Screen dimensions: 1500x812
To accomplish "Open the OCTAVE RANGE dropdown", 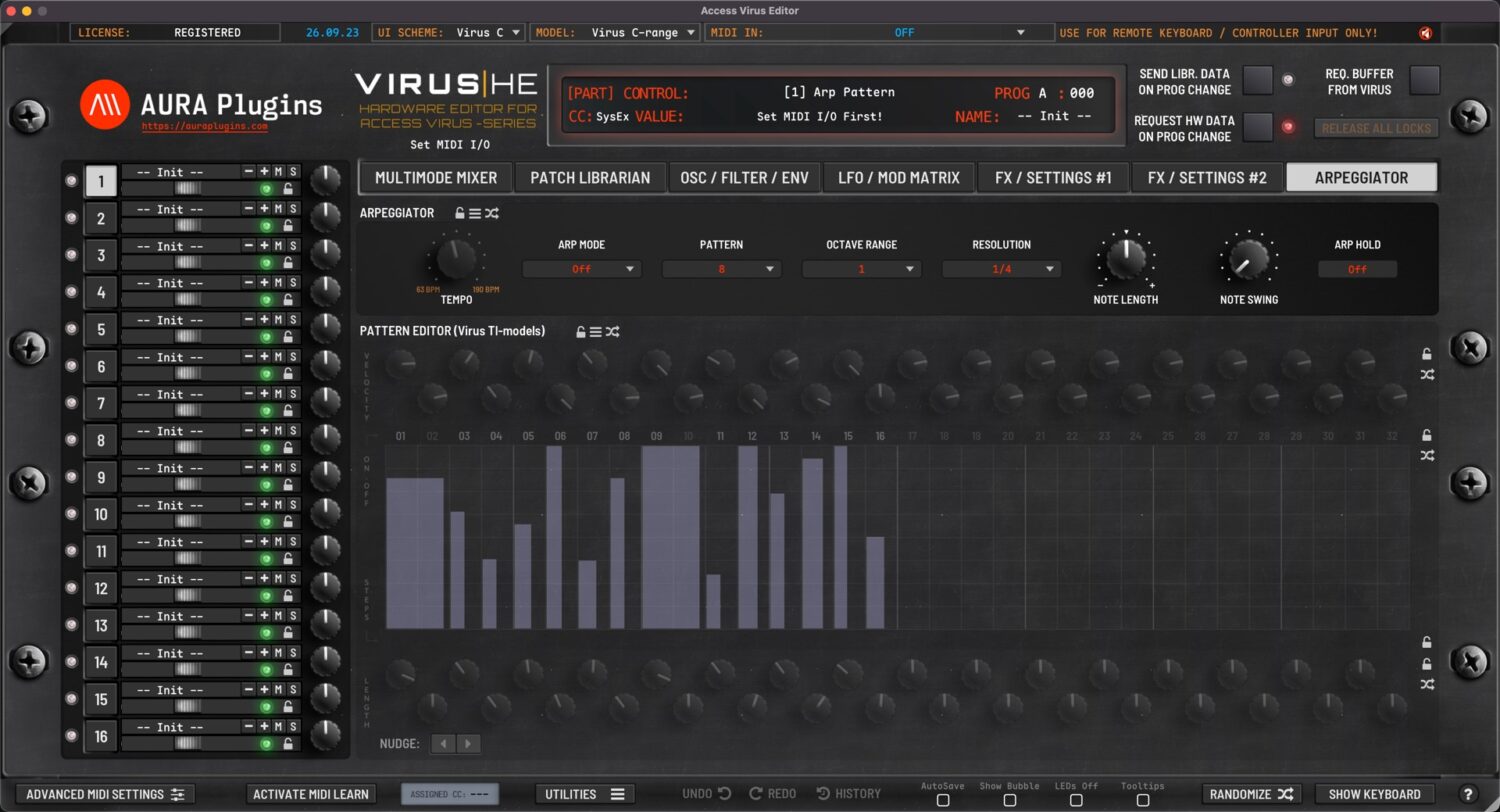I will [x=862, y=269].
